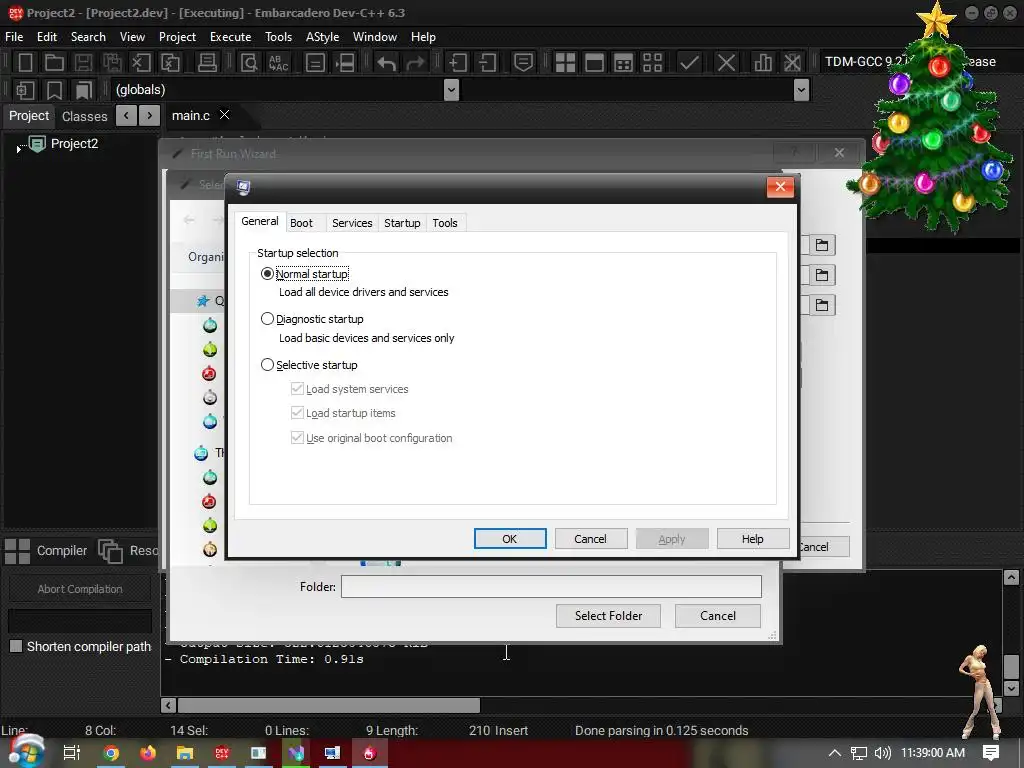The height and width of the screenshot is (768, 1024).
Task: Open the (globals) scope dropdown
Action: 451,90
